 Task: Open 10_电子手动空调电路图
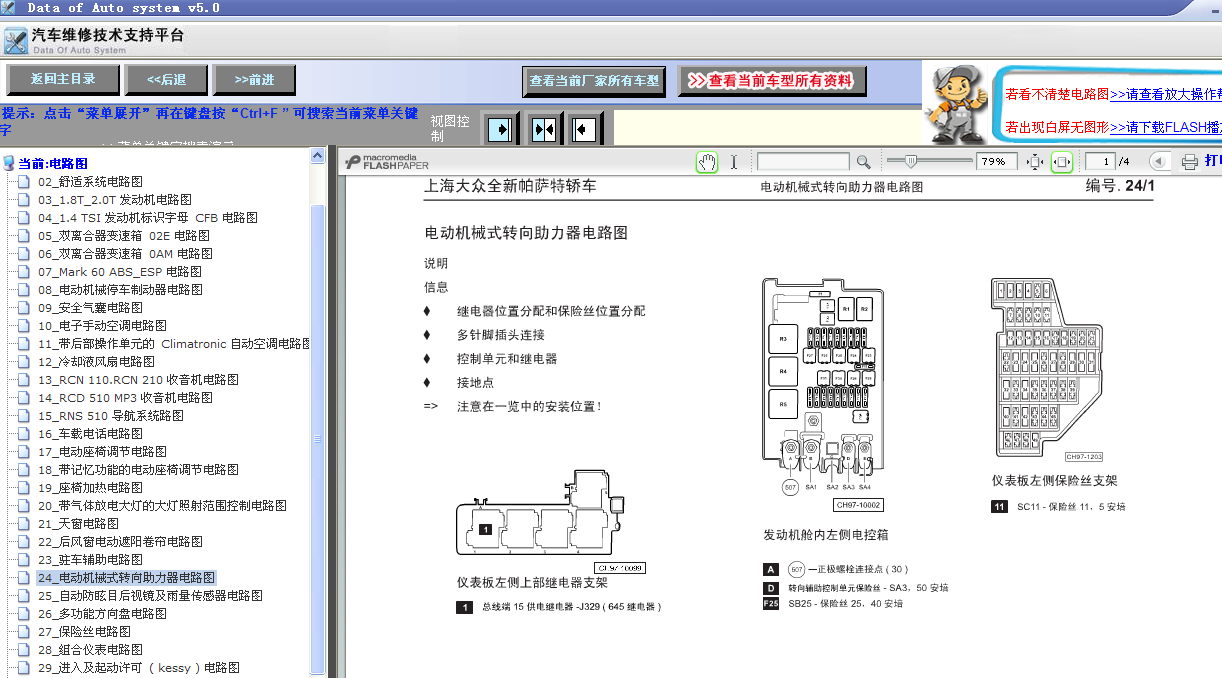tap(102, 325)
